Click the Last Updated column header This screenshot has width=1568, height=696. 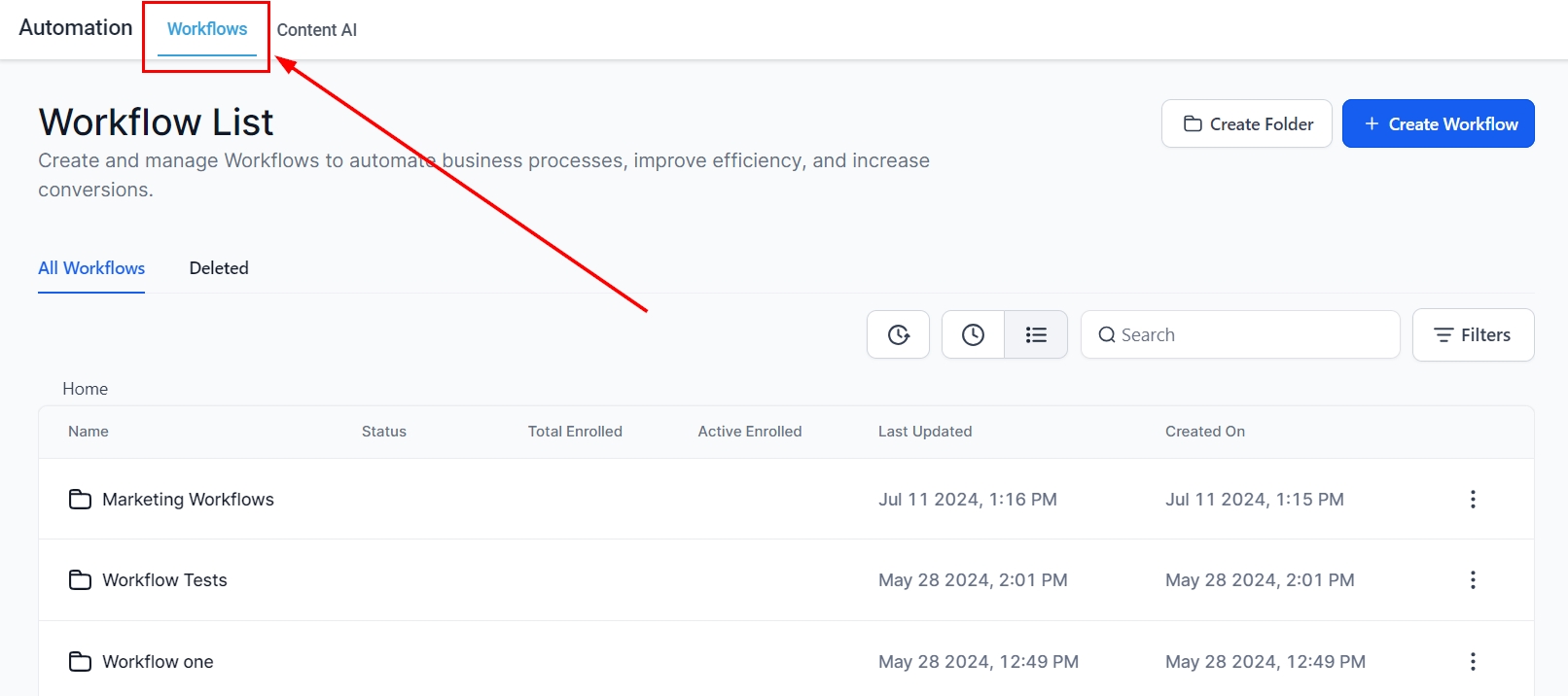pos(925,432)
